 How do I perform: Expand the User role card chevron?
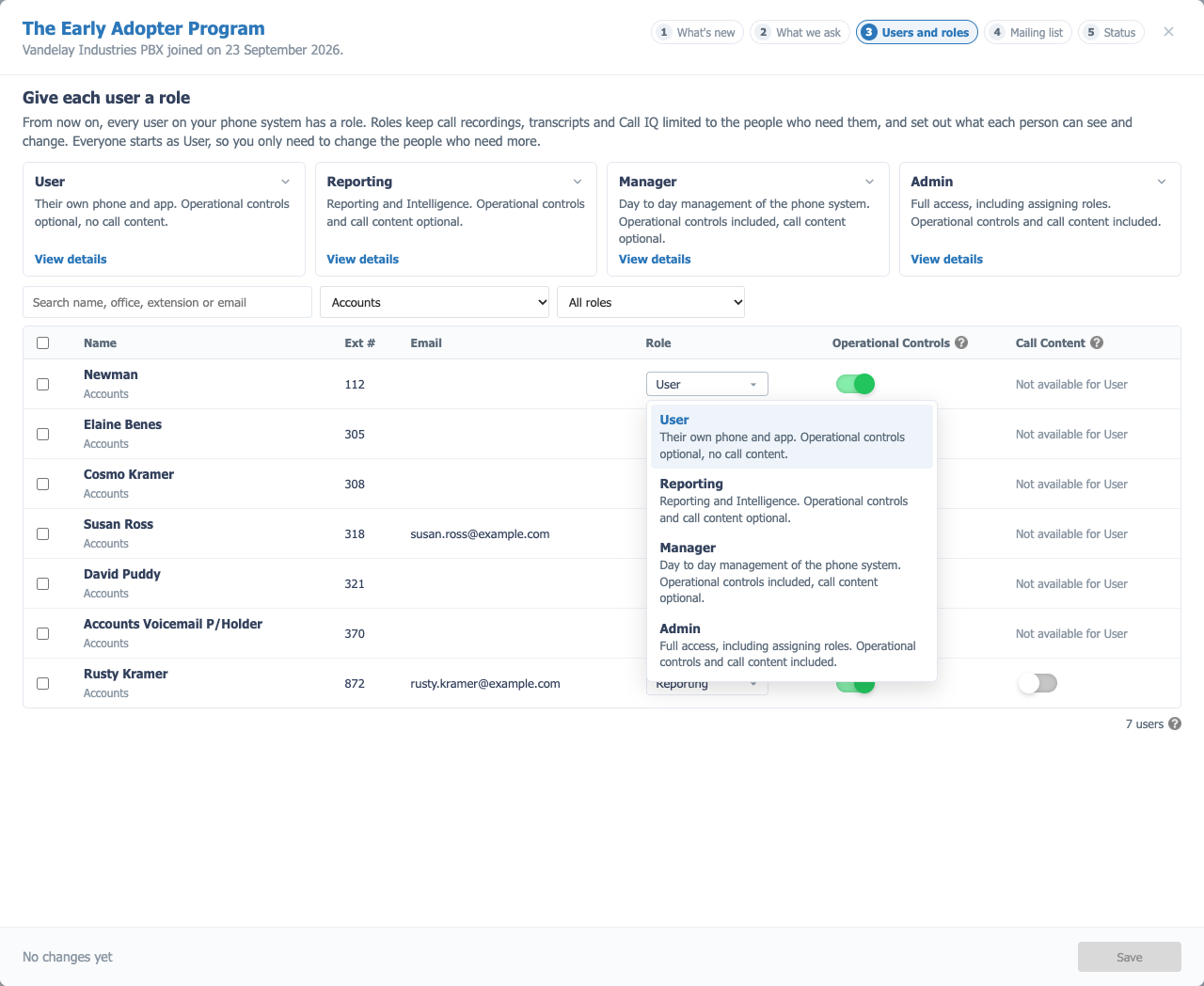pos(285,182)
